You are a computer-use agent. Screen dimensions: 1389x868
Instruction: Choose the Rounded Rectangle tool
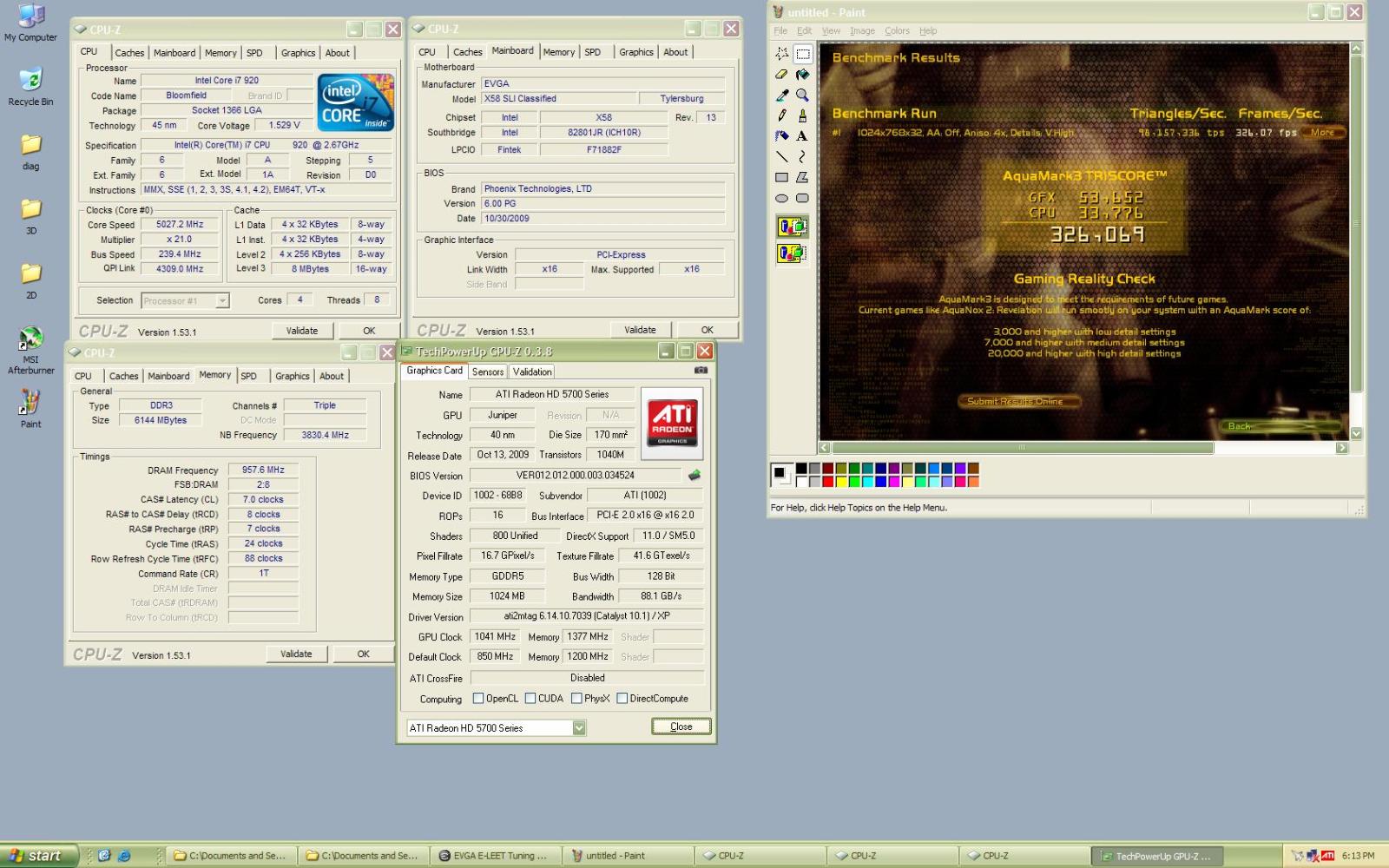pos(803,198)
